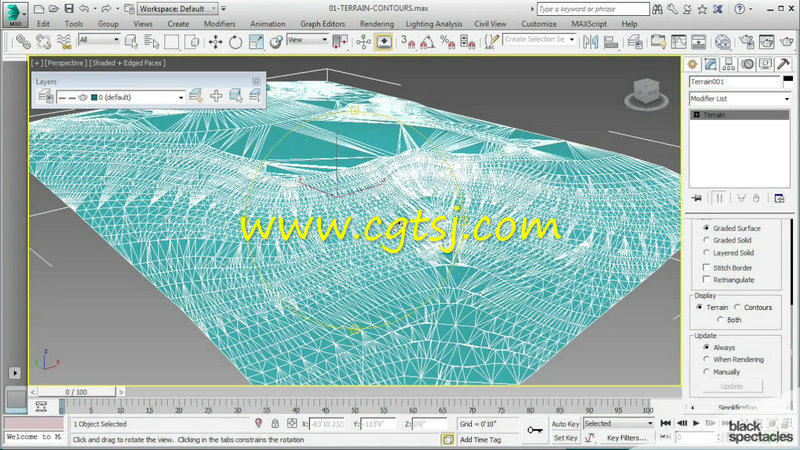Image resolution: width=800 pixels, height=450 pixels.
Task: Open the All selection filter dropdown
Action: tap(99, 39)
